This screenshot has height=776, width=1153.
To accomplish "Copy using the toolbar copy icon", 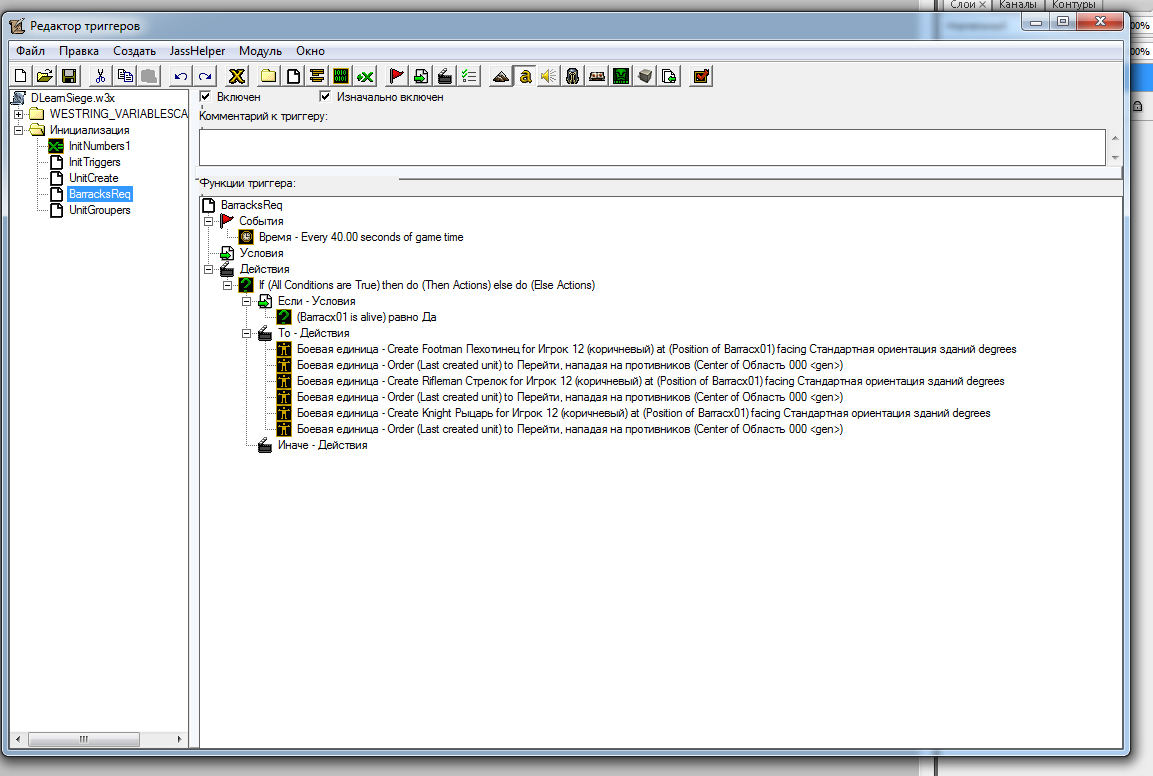I will coord(125,76).
